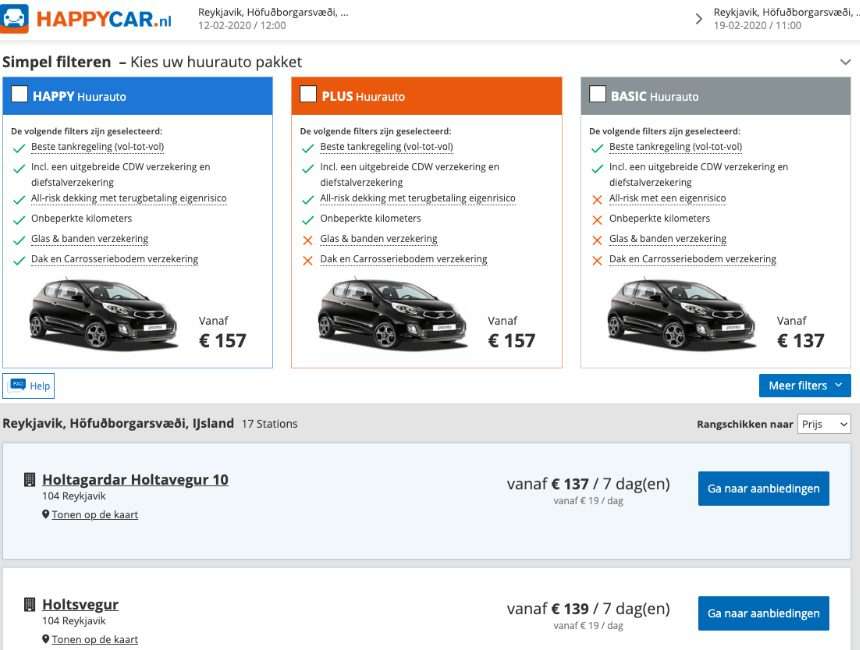
Task: Click return location Reykjavik 19-02-2020 / 11:00
Action: click(786, 19)
